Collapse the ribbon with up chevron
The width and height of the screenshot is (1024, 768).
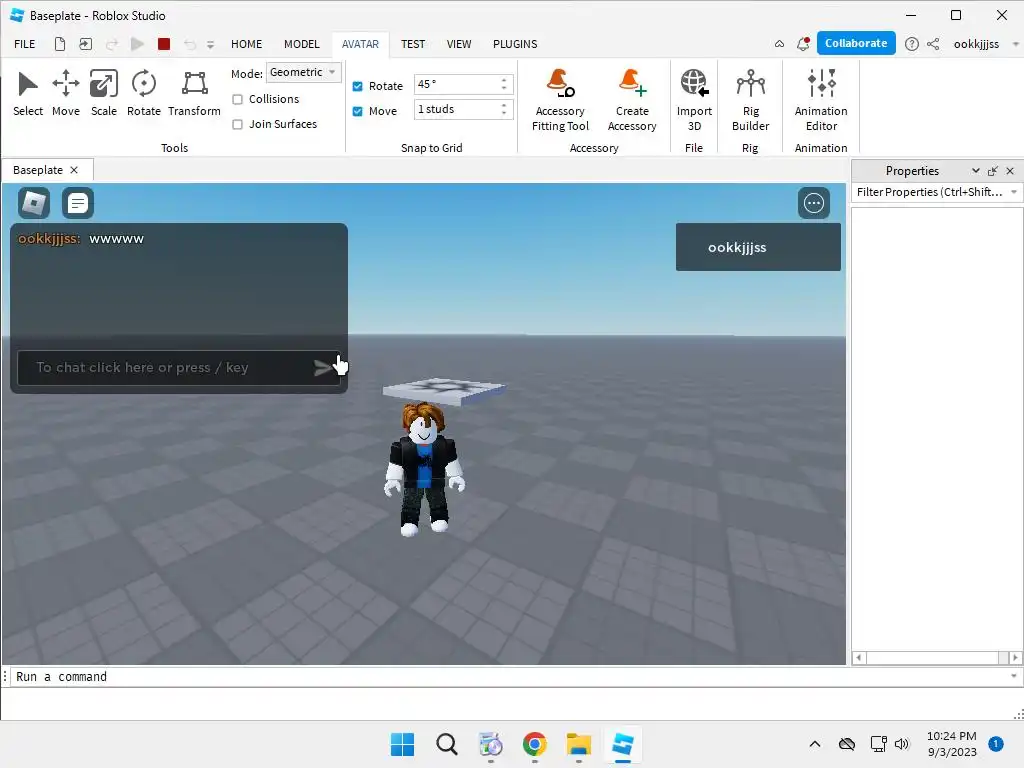(x=779, y=44)
